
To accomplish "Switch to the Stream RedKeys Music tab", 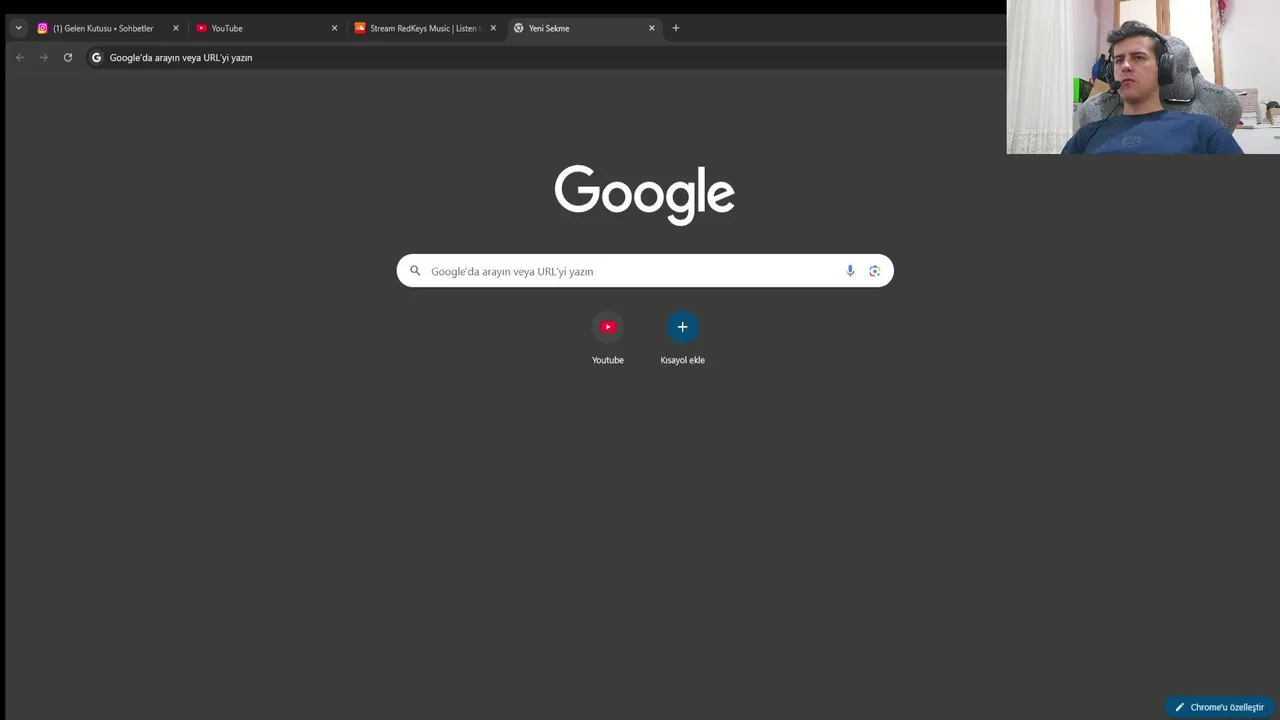I will (x=425, y=28).
